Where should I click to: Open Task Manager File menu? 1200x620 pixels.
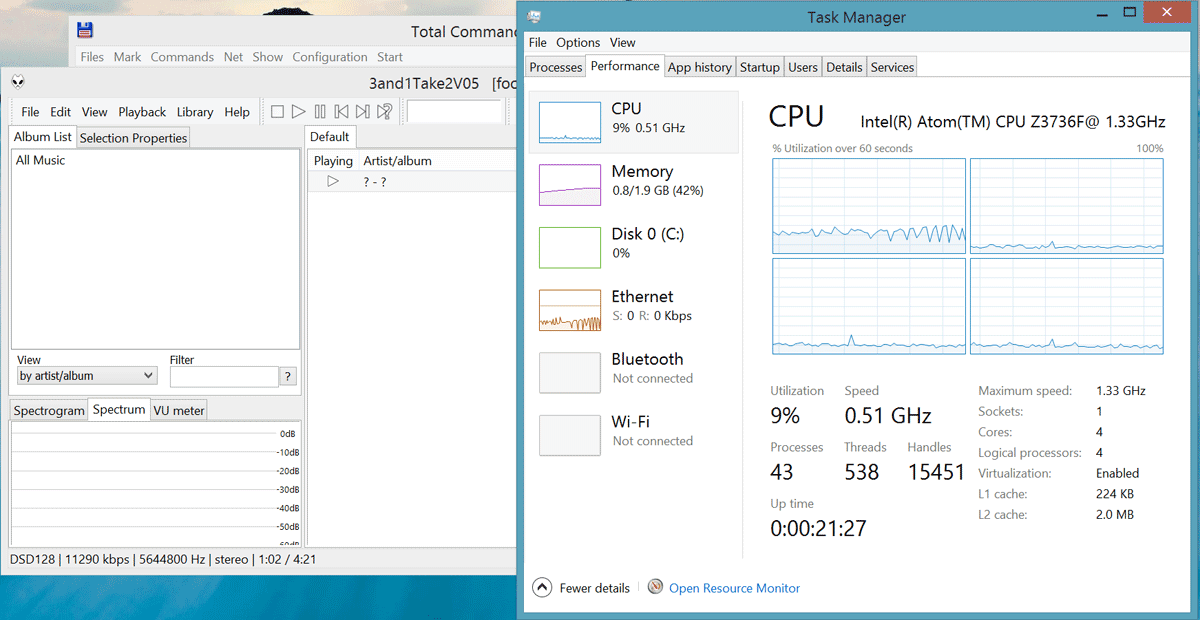(538, 43)
